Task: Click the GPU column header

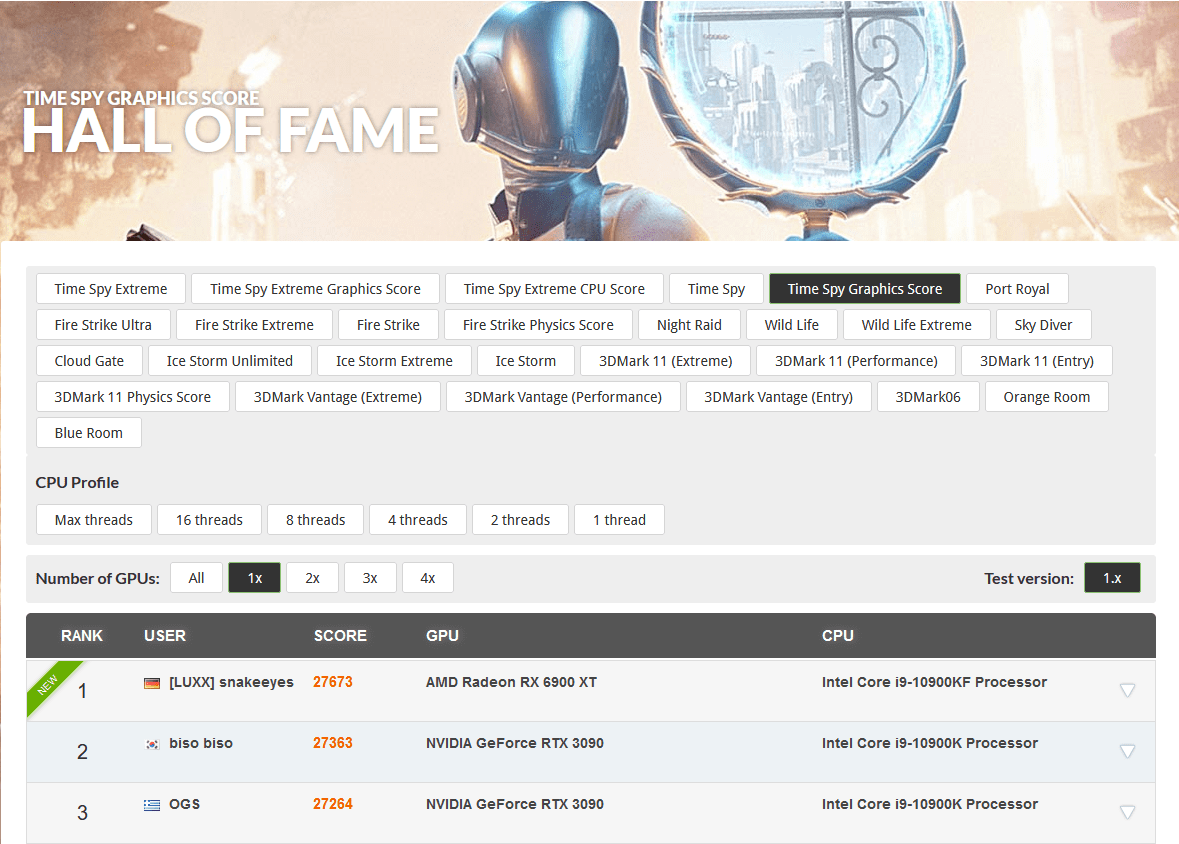Action: click(442, 636)
